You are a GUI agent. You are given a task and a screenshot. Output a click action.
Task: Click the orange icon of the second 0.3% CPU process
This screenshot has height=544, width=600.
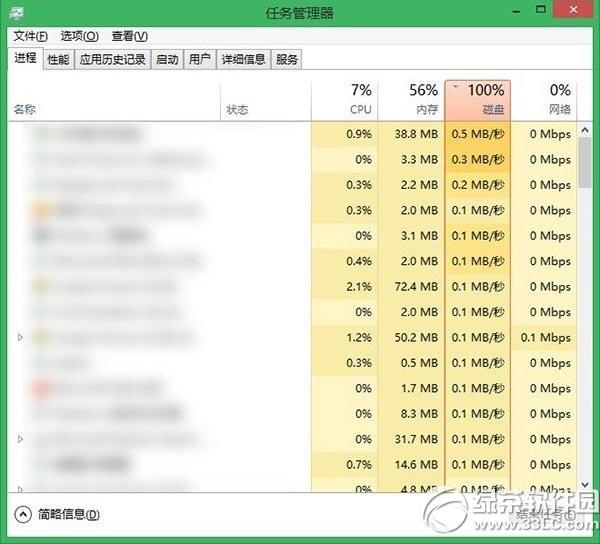click(41, 210)
